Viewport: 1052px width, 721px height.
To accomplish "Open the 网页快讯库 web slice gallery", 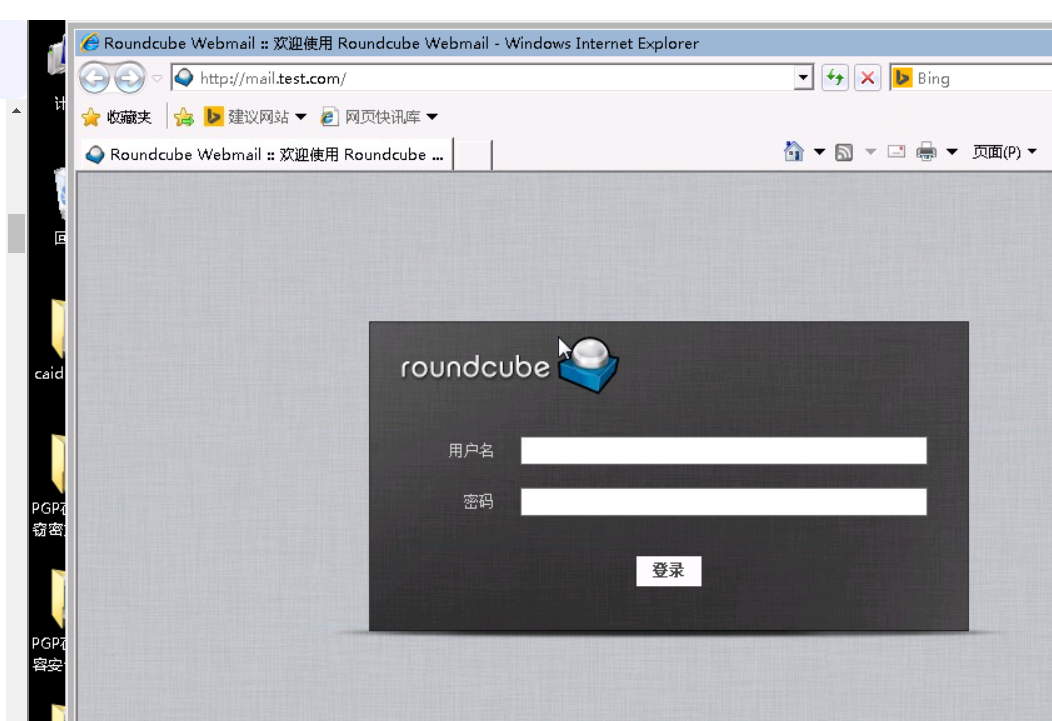I will [x=370, y=117].
